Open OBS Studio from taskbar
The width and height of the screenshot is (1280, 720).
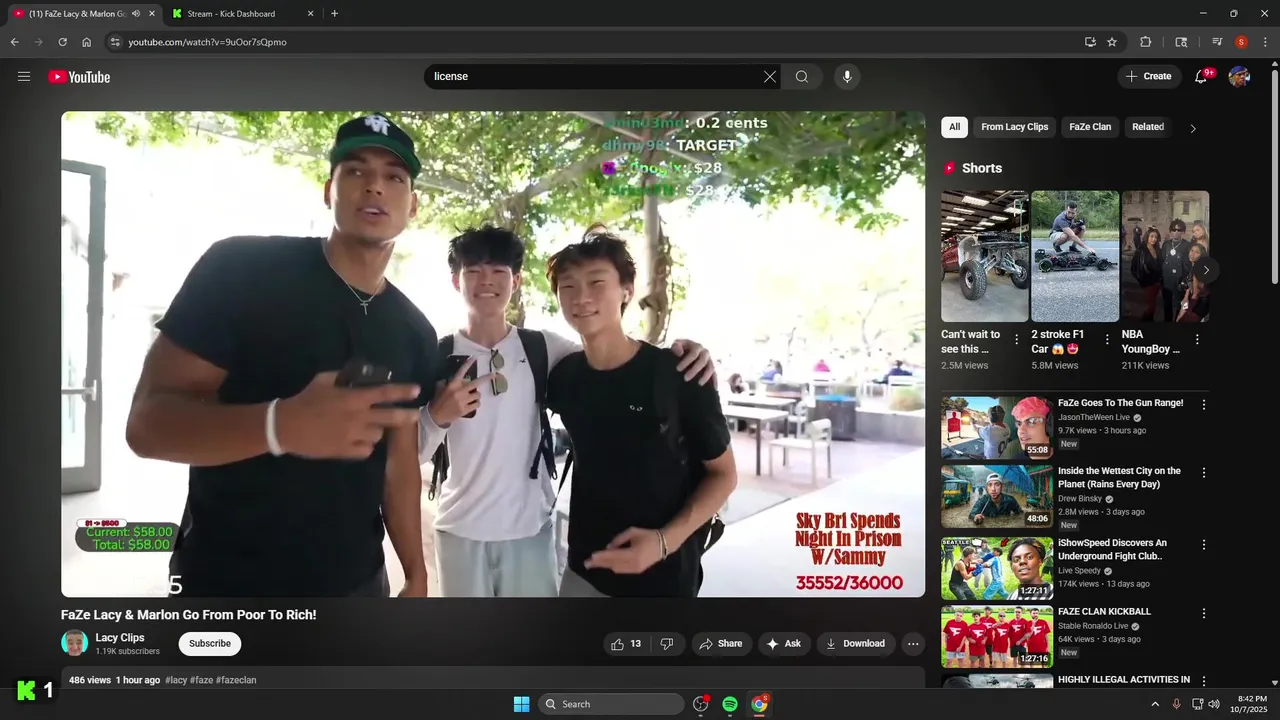(x=700, y=704)
